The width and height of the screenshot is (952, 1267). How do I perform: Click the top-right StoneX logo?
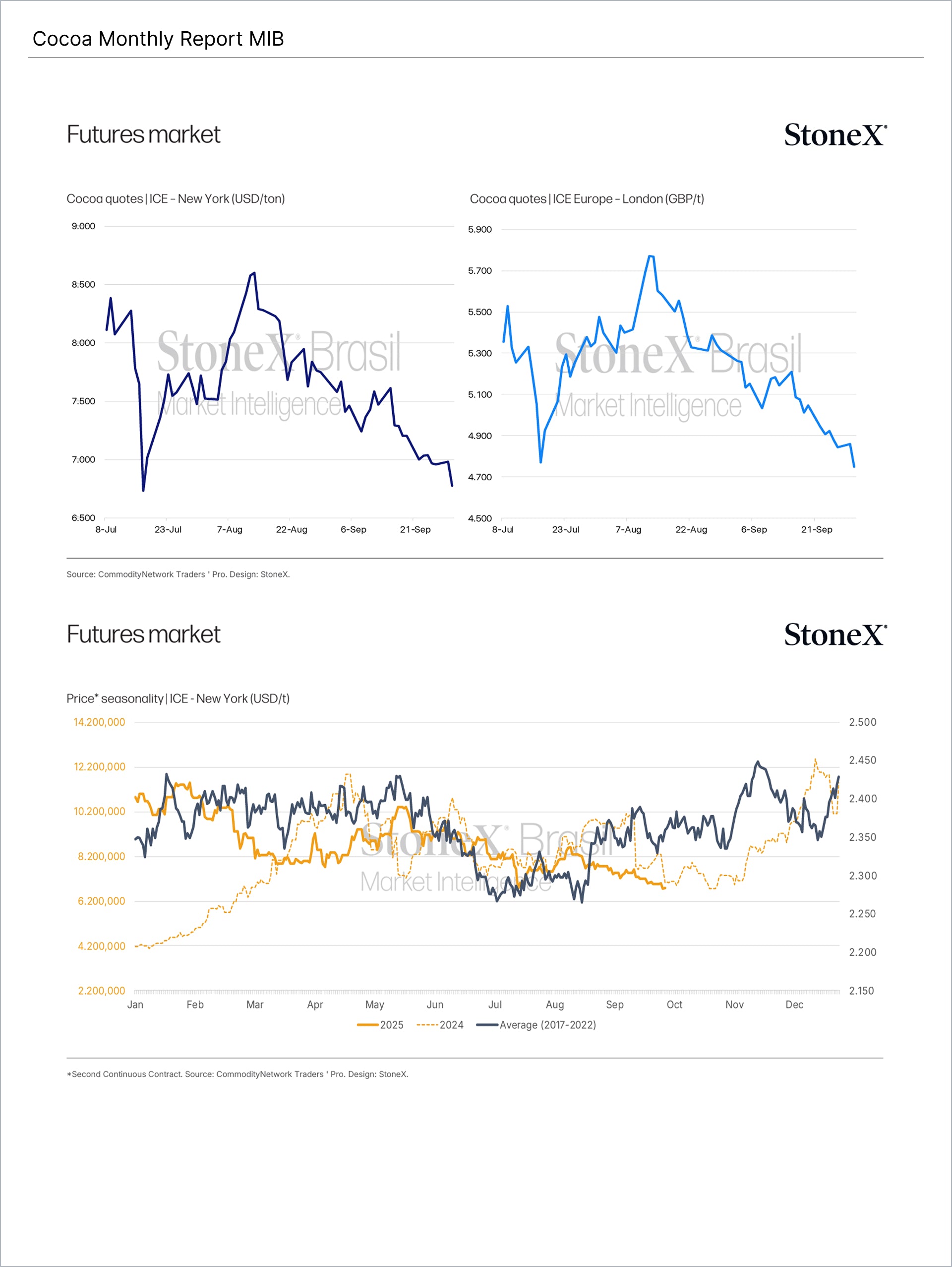coord(834,135)
